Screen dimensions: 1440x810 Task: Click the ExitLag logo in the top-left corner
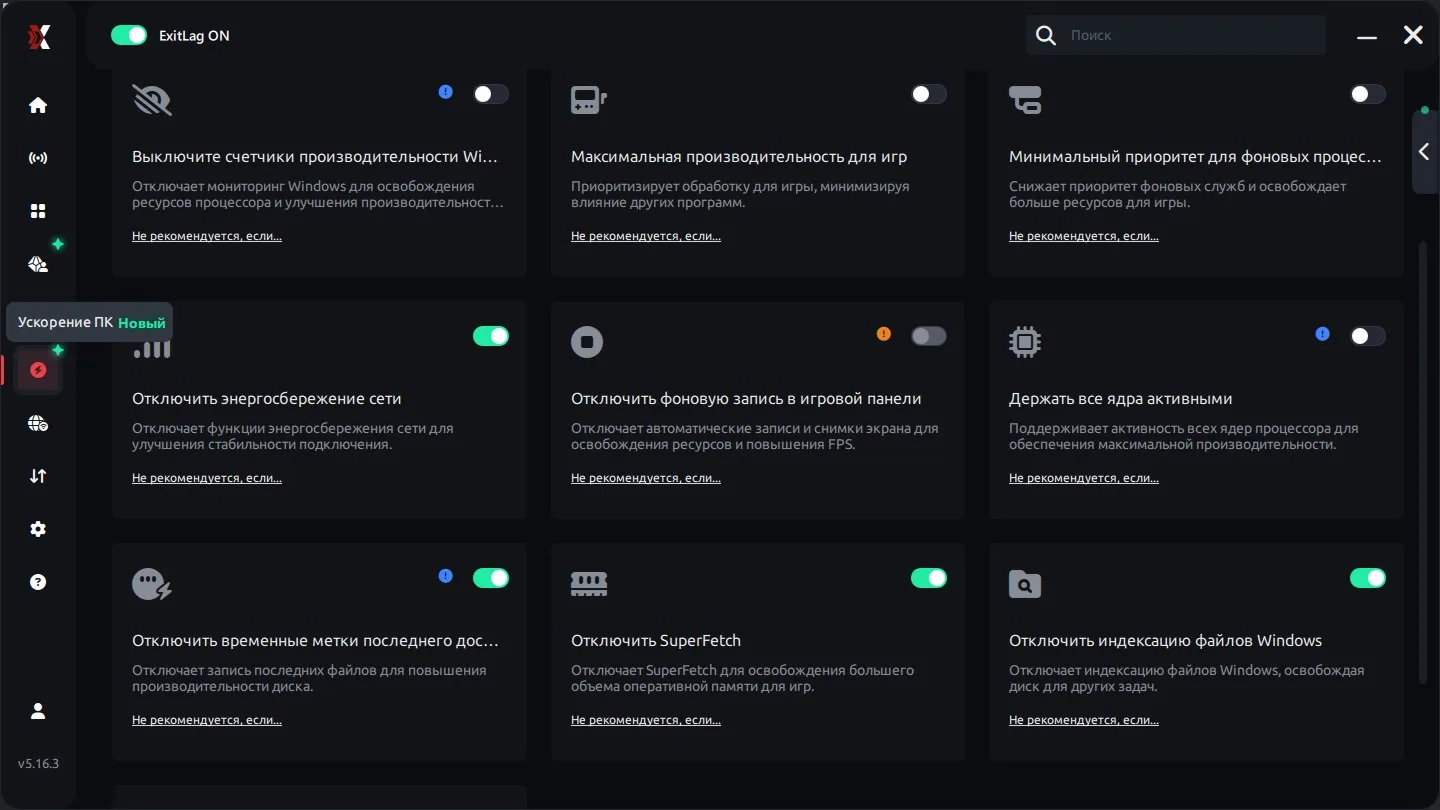tap(38, 36)
